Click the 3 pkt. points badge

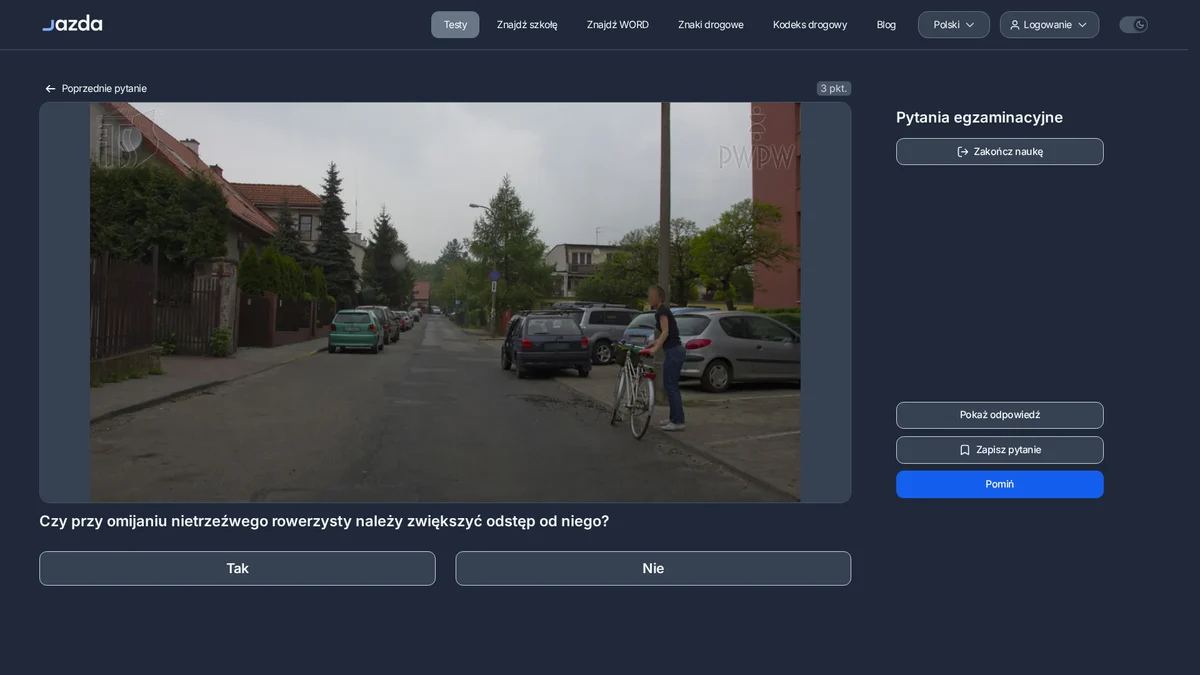pos(834,88)
